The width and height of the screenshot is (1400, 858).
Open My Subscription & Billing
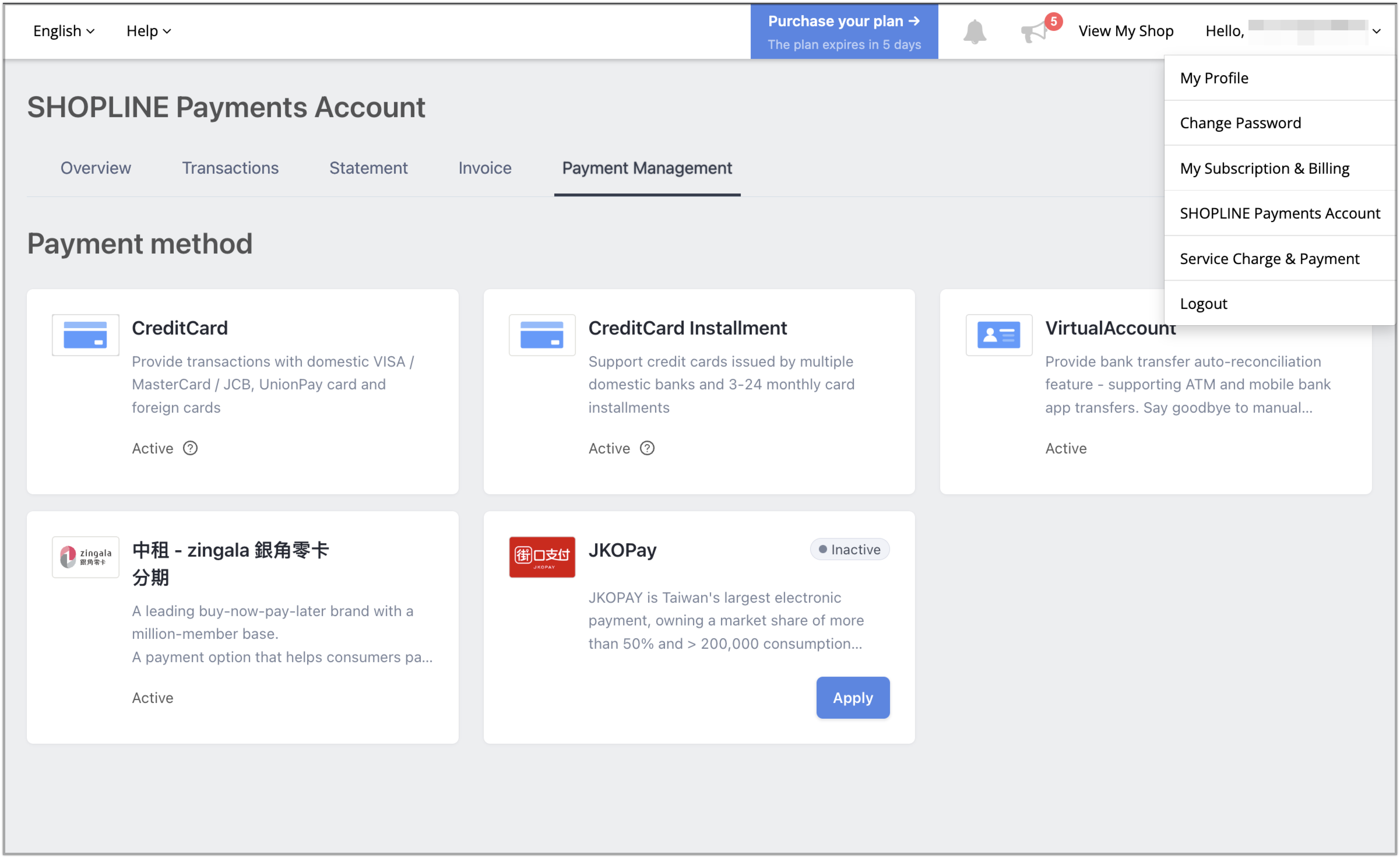1280,168
